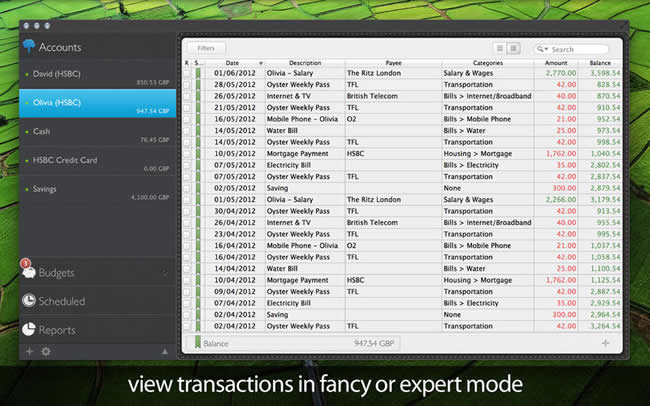650x406 pixels.
Task: Click green status flag of 26/04/2012 Internet row
Action: point(198,222)
